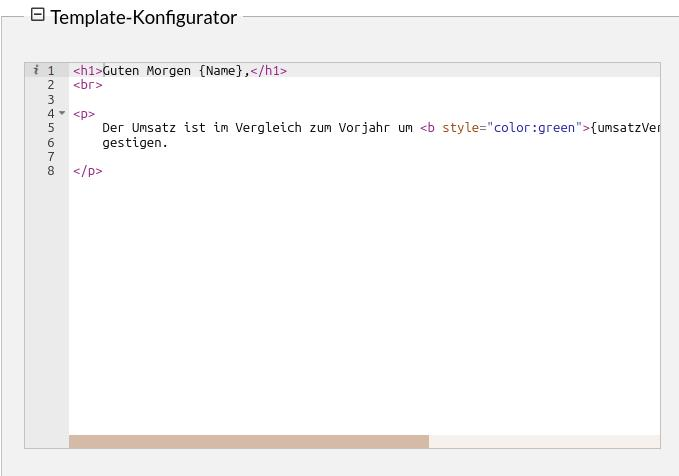Select line number 2 in the gutter
The image size is (679, 476).
(x=50, y=85)
